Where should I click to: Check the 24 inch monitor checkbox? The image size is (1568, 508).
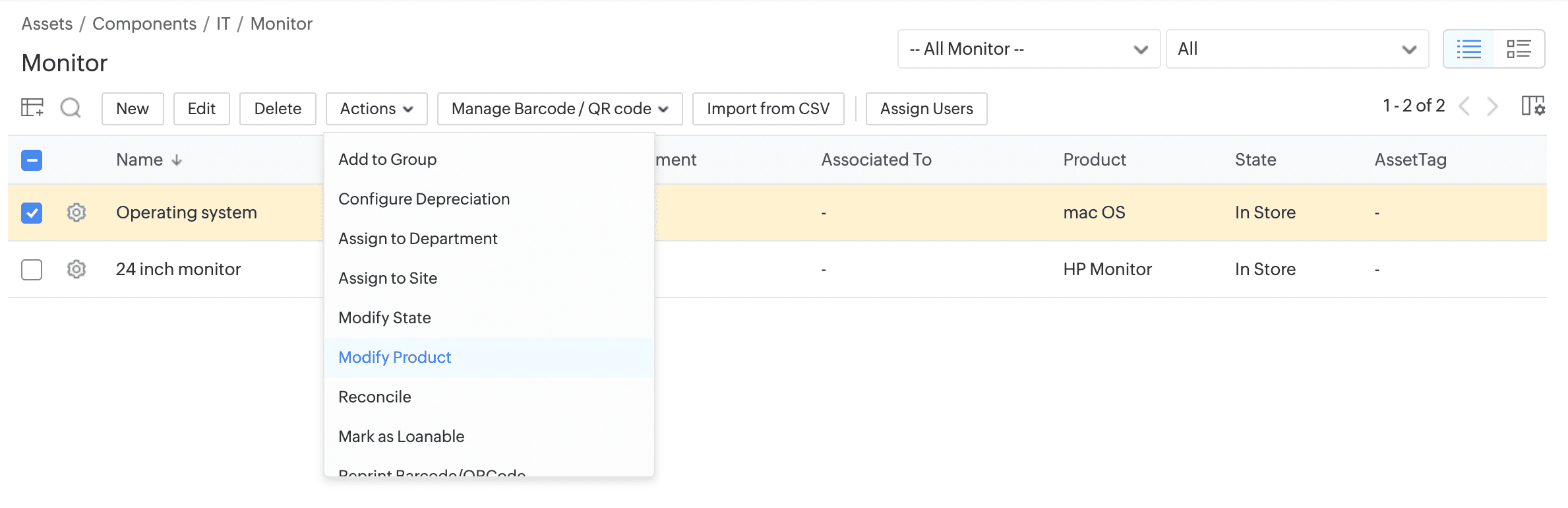pos(32,269)
